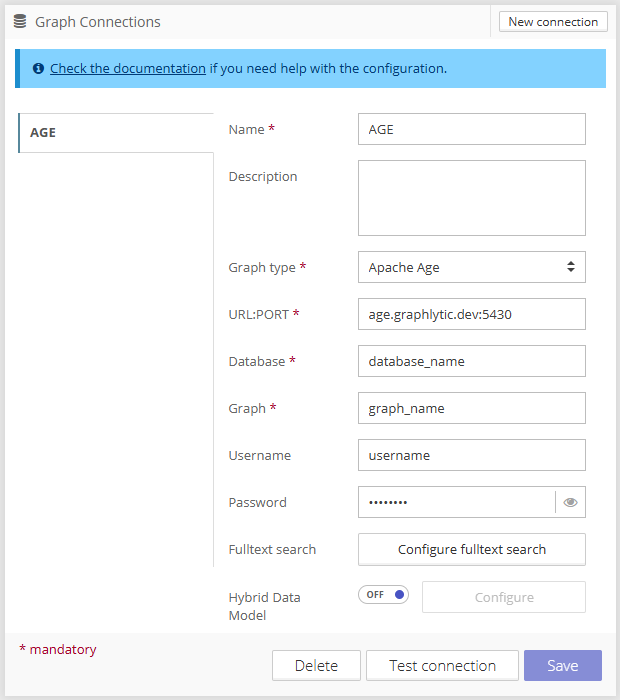
Task: Click the URL:PORT input field
Action: [471, 314]
